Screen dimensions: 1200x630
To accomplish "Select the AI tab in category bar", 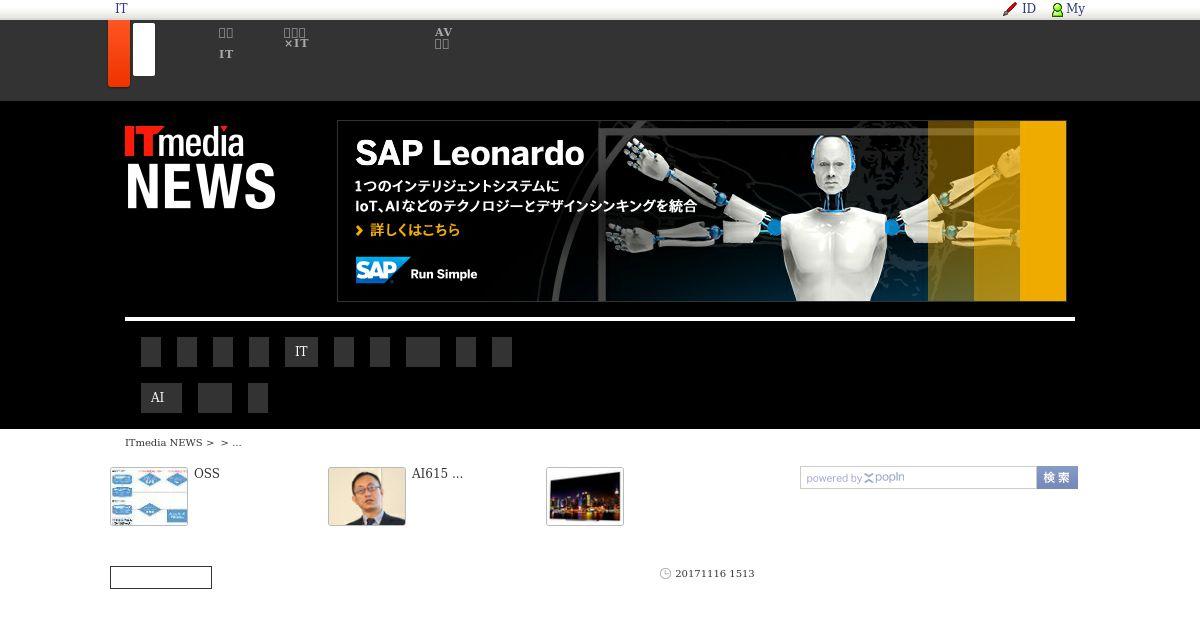I will coord(161,398).
